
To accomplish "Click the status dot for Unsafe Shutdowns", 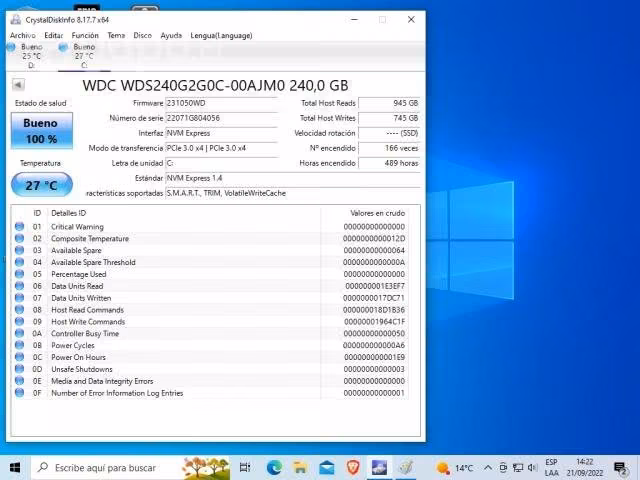I will click(x=19, y=369).
